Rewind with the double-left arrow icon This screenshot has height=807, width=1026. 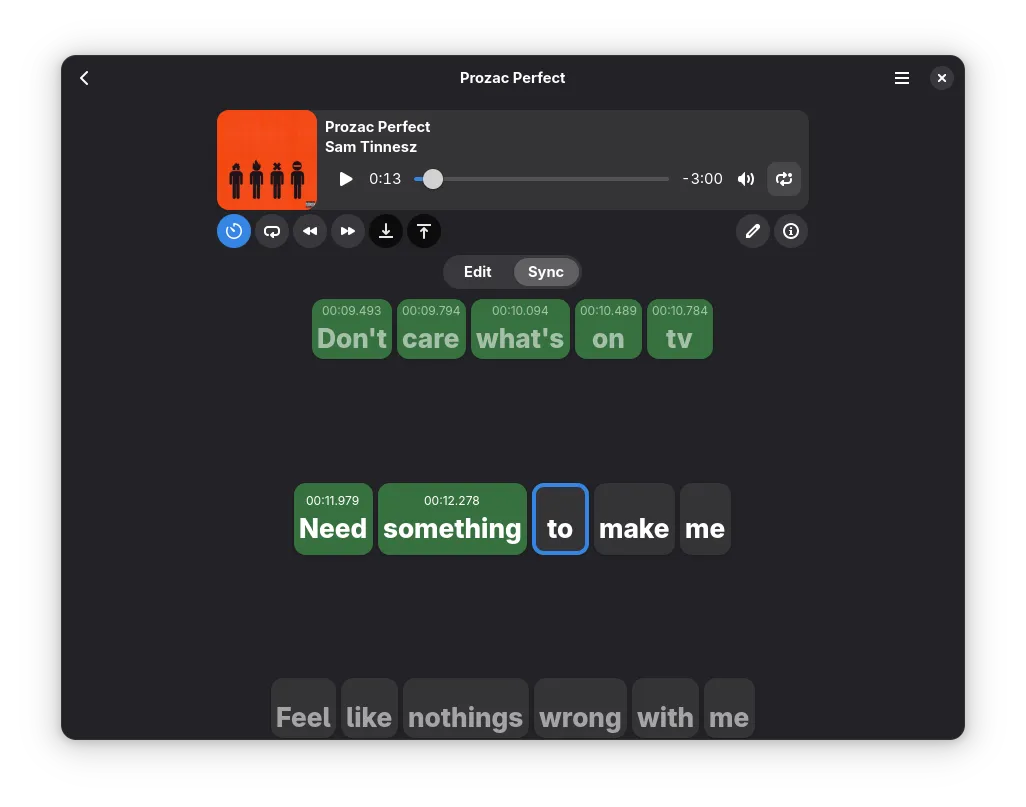tap(310, 231)
